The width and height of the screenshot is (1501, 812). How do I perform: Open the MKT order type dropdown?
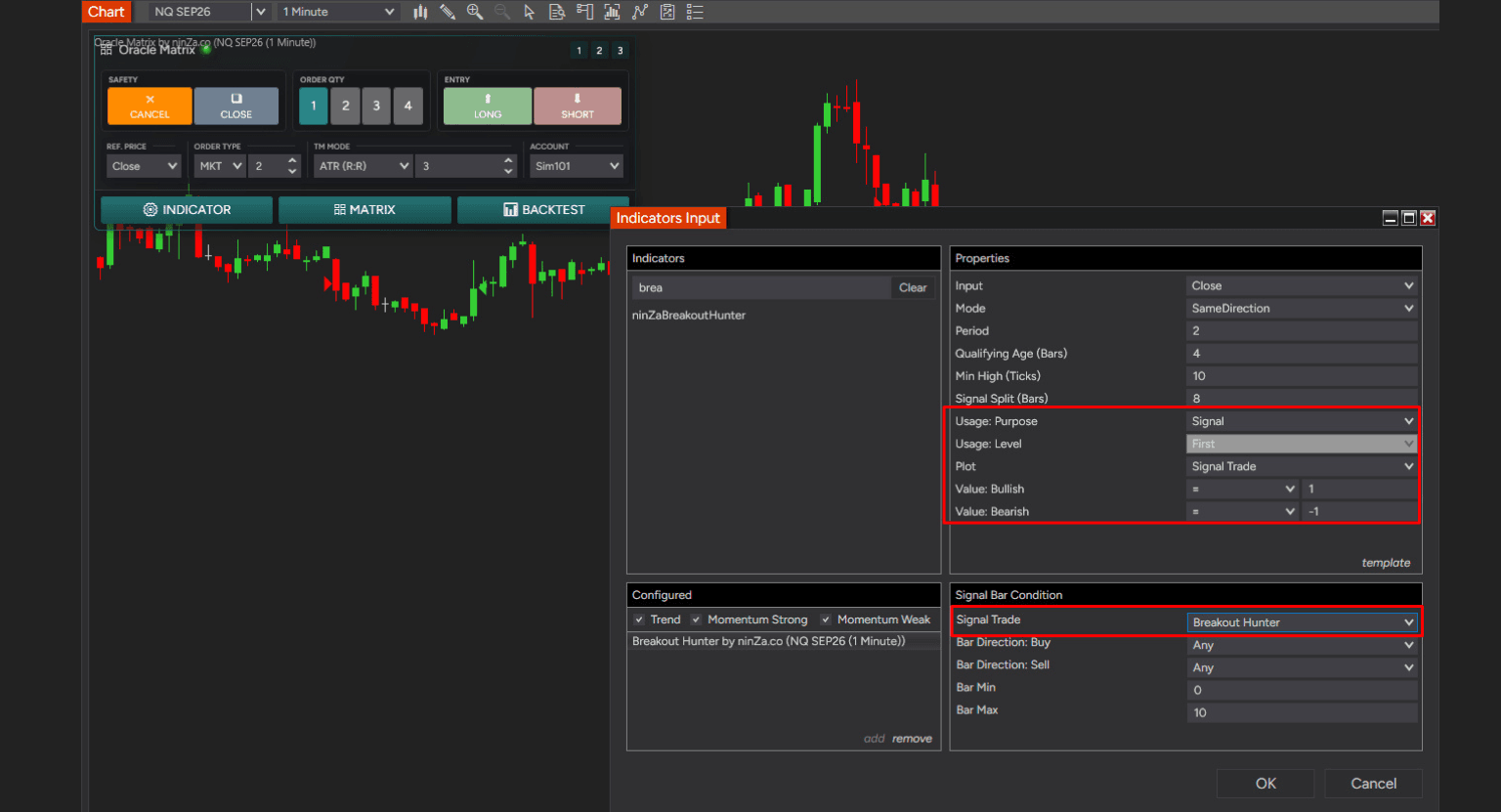tap(220, 166)
